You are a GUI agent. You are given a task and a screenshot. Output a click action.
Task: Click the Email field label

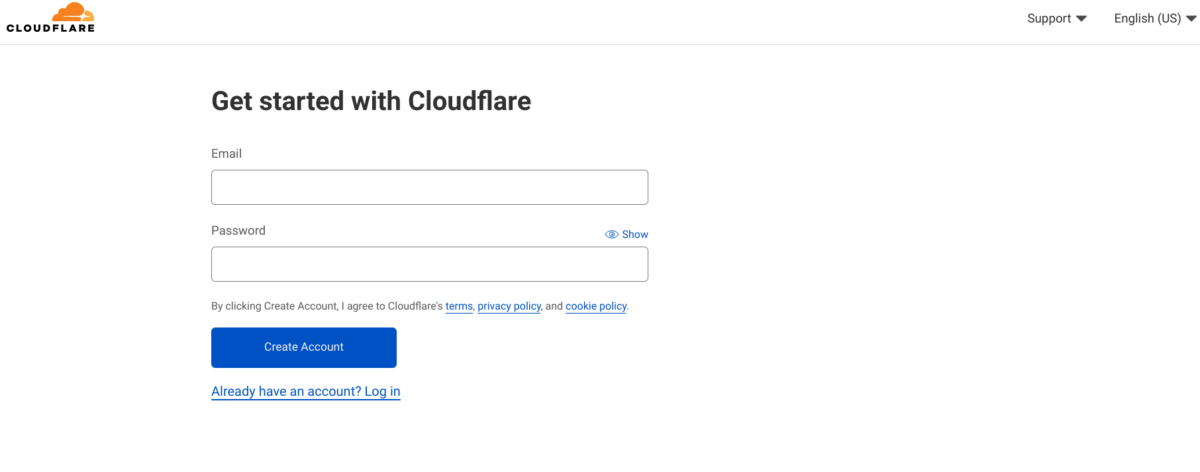(x=226, y=154)
